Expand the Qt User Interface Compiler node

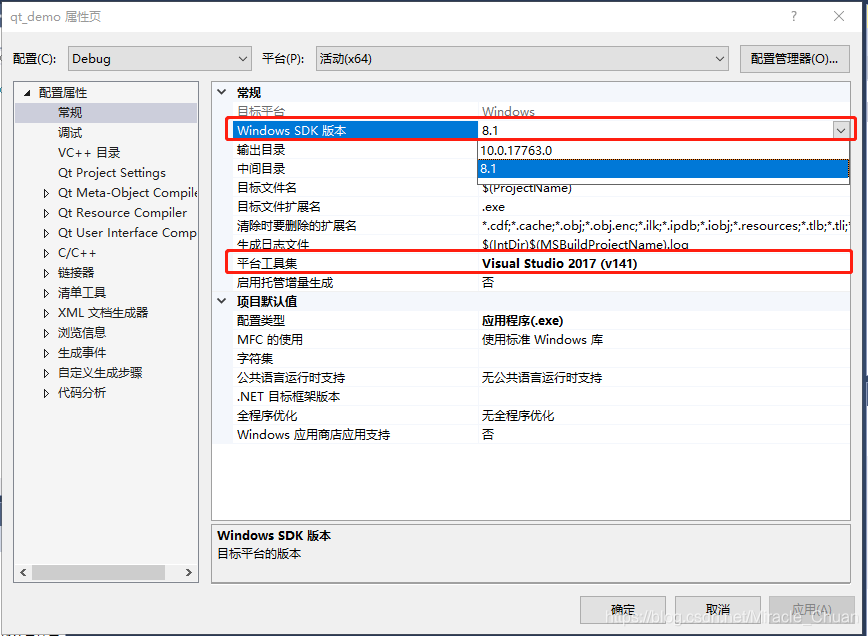tap(46, 233)
